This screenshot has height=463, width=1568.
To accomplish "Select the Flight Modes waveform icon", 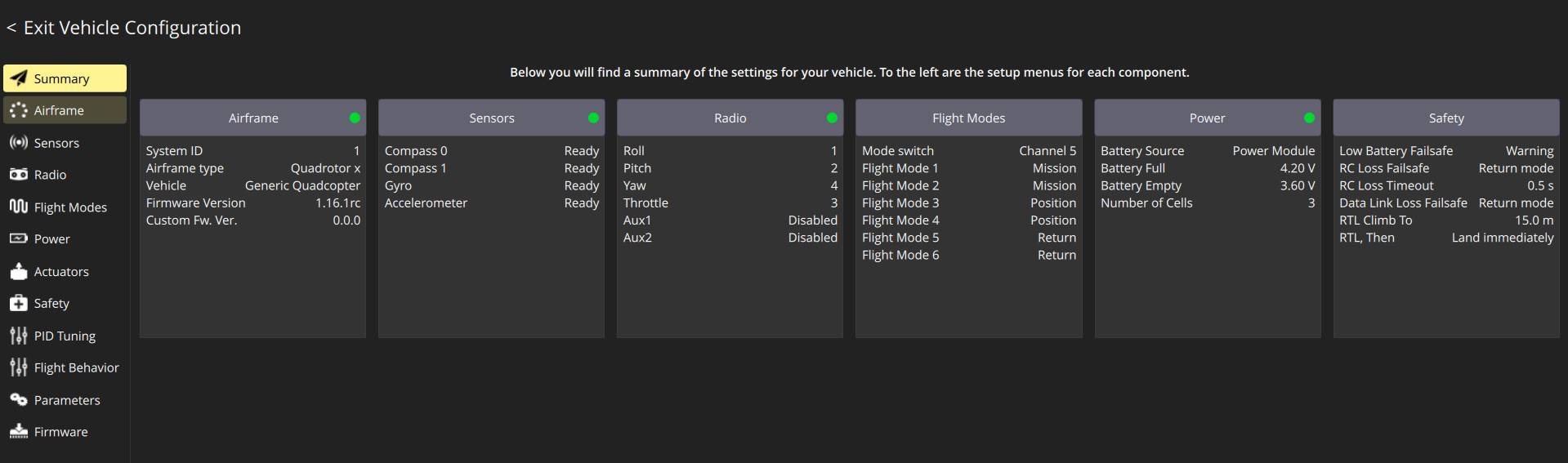I will tap(18, 207).
